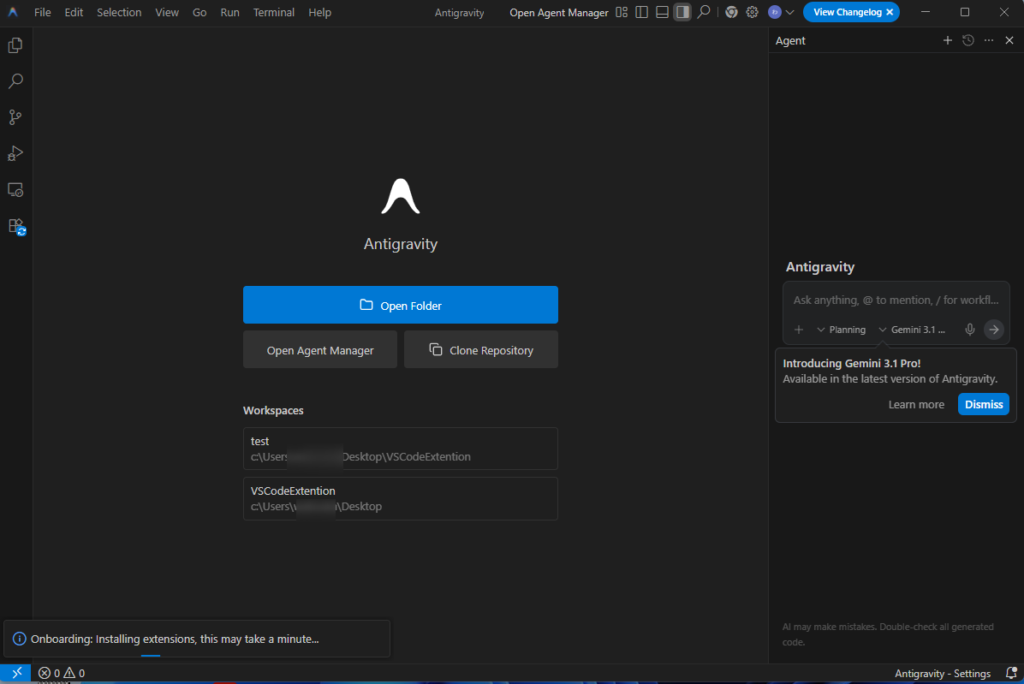Toggle the bottom panel layout button
1024x684 pixels.
(x=661, y=13)
